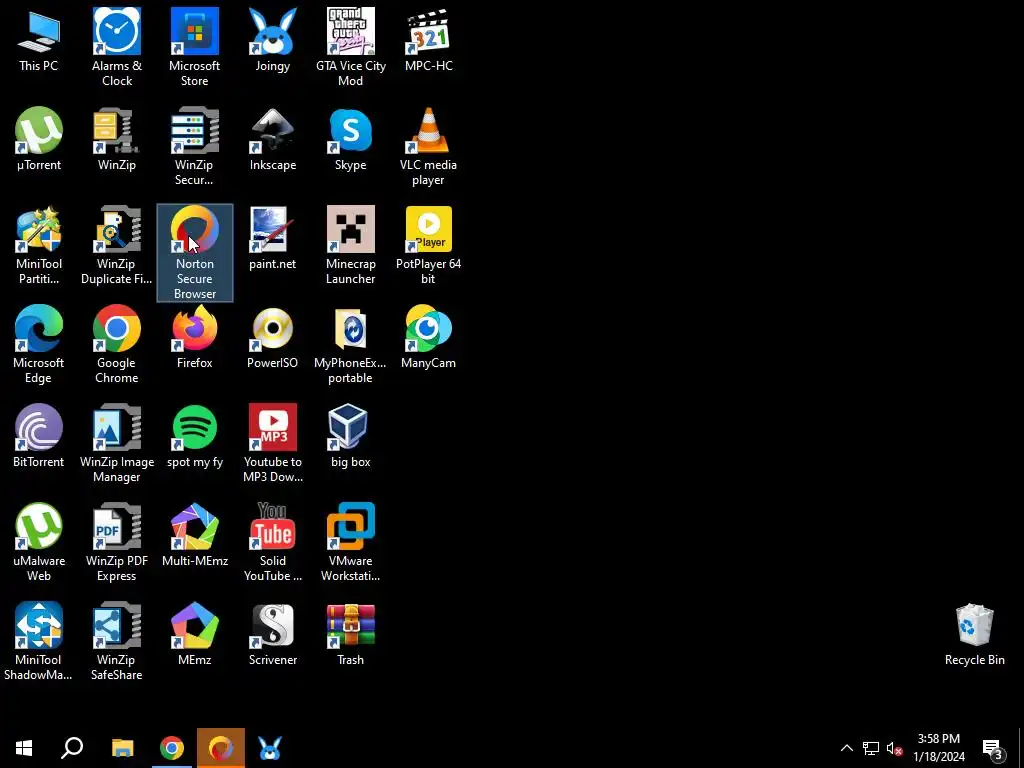Screen dimensions: 1024x768
Task: Select the spot my fy shortcut
Action: 195,436
